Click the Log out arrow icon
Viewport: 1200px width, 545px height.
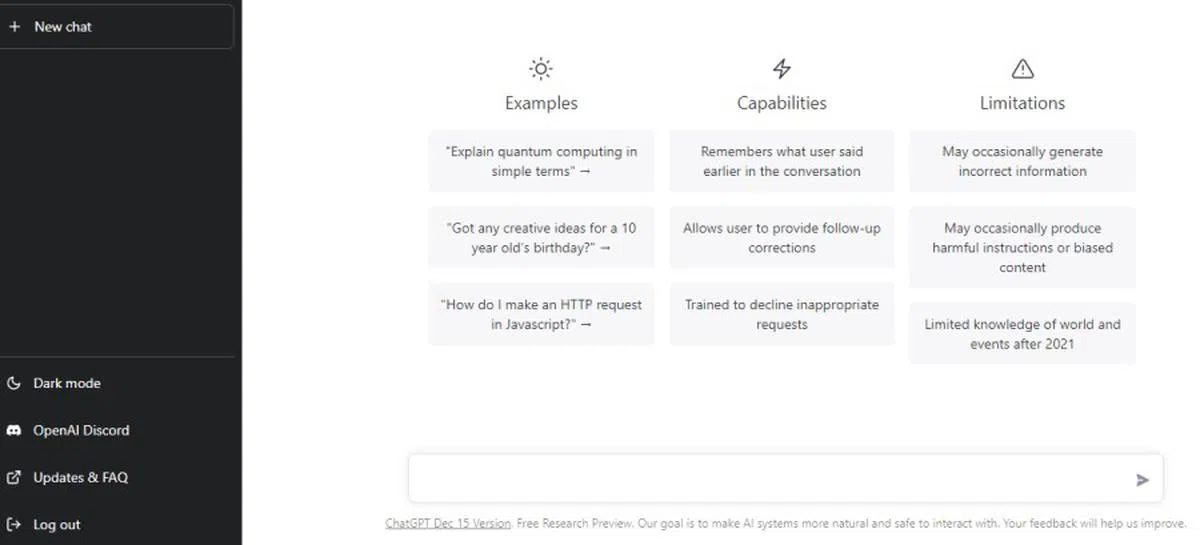point(14,525)
